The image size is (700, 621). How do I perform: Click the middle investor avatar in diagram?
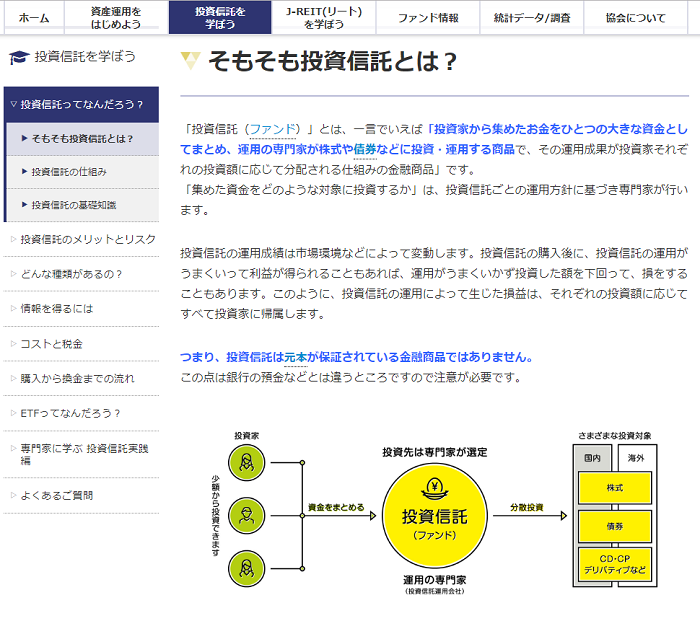coord(246,516)
